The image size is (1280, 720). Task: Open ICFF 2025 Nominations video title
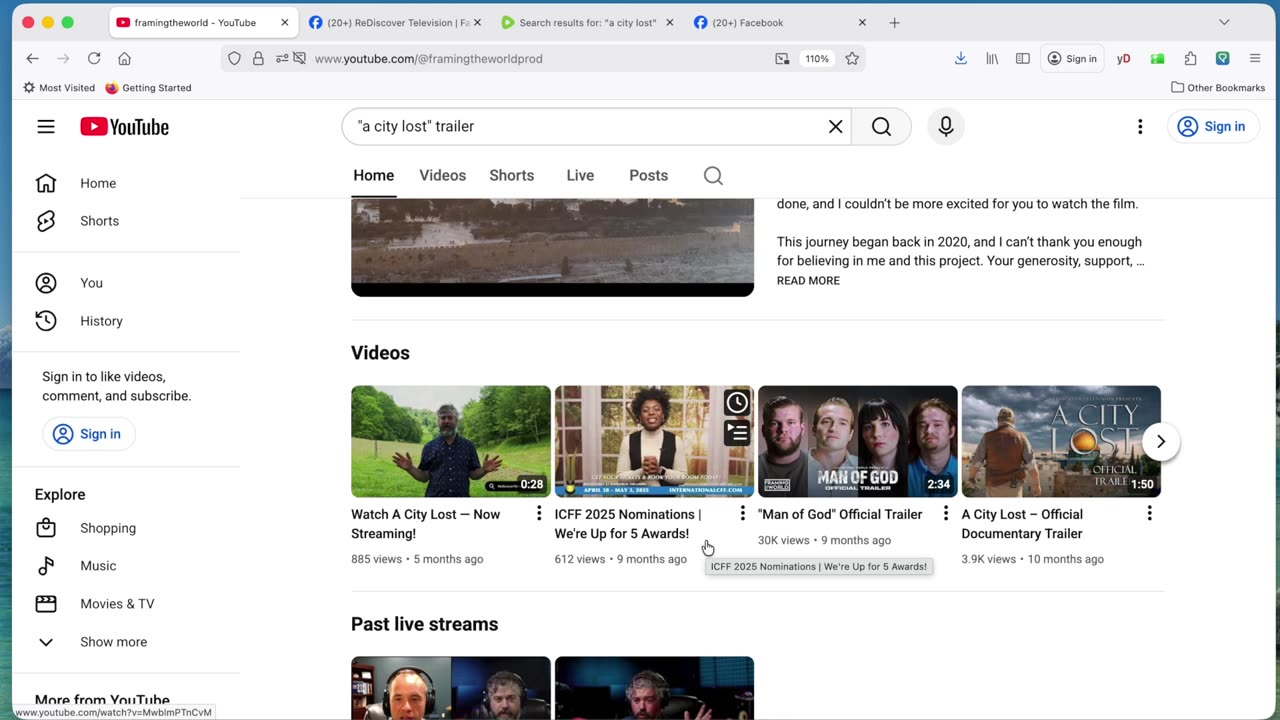(x=628, y=524)
